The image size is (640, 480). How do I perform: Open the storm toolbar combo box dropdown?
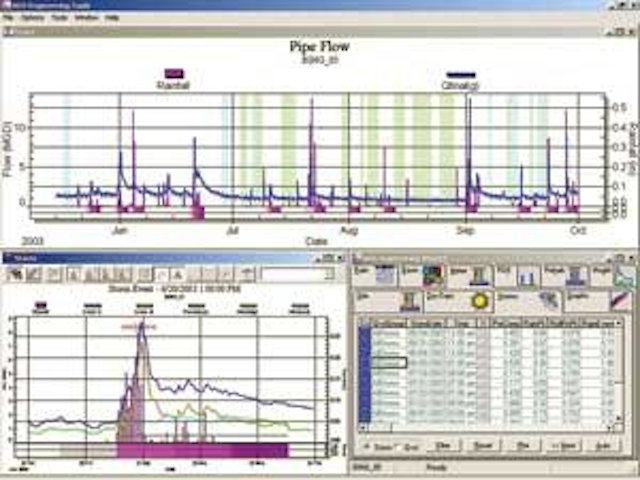(x=330, y=275)
